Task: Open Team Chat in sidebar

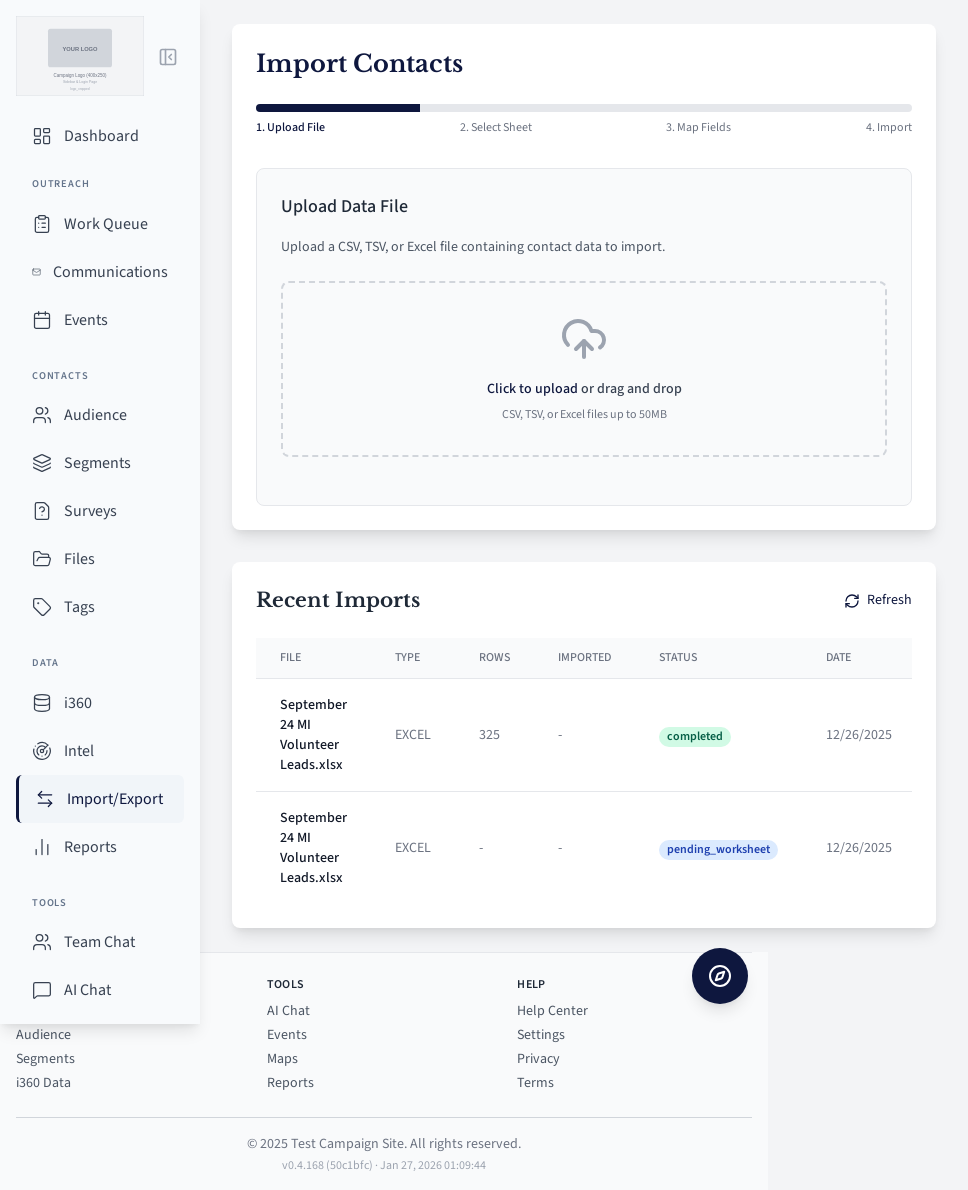Action: coord(99,942)
